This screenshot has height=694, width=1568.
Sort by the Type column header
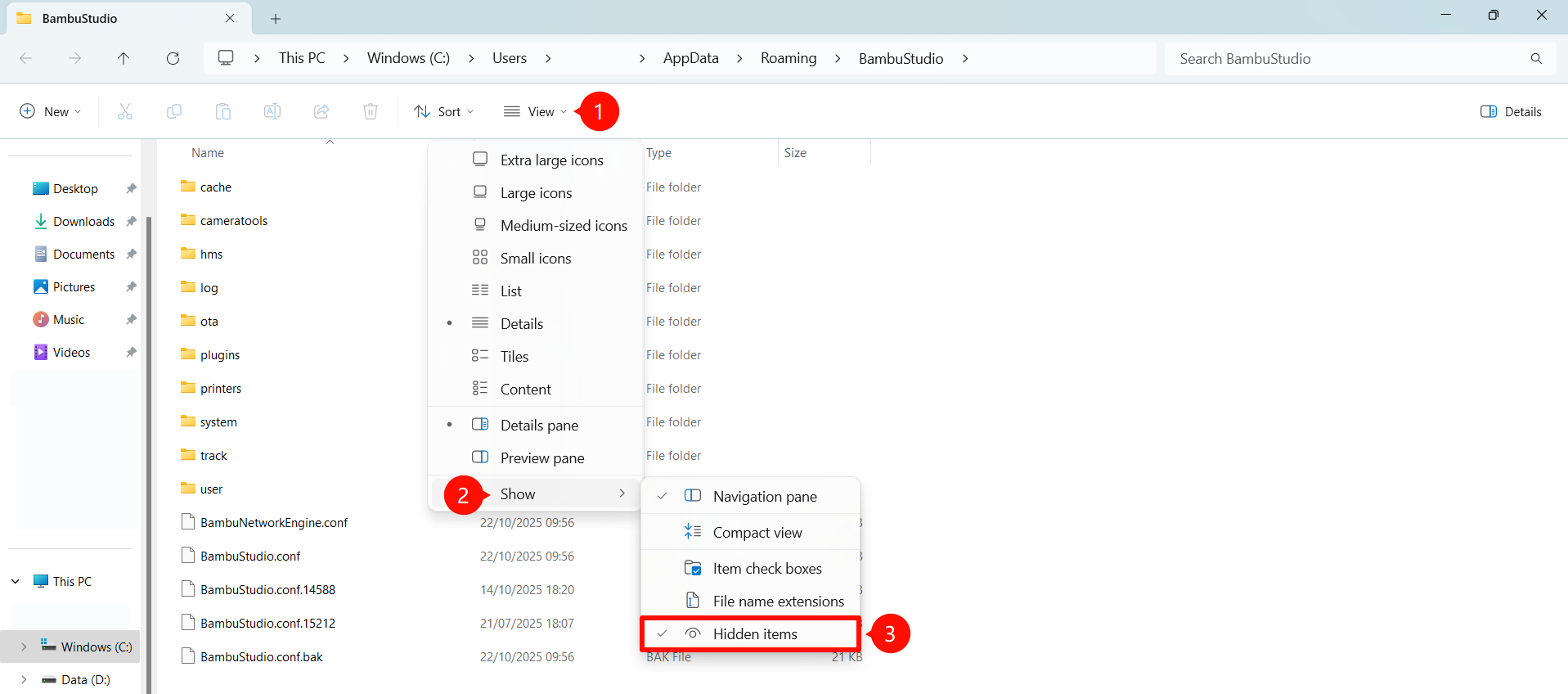[x=658, y=152]
